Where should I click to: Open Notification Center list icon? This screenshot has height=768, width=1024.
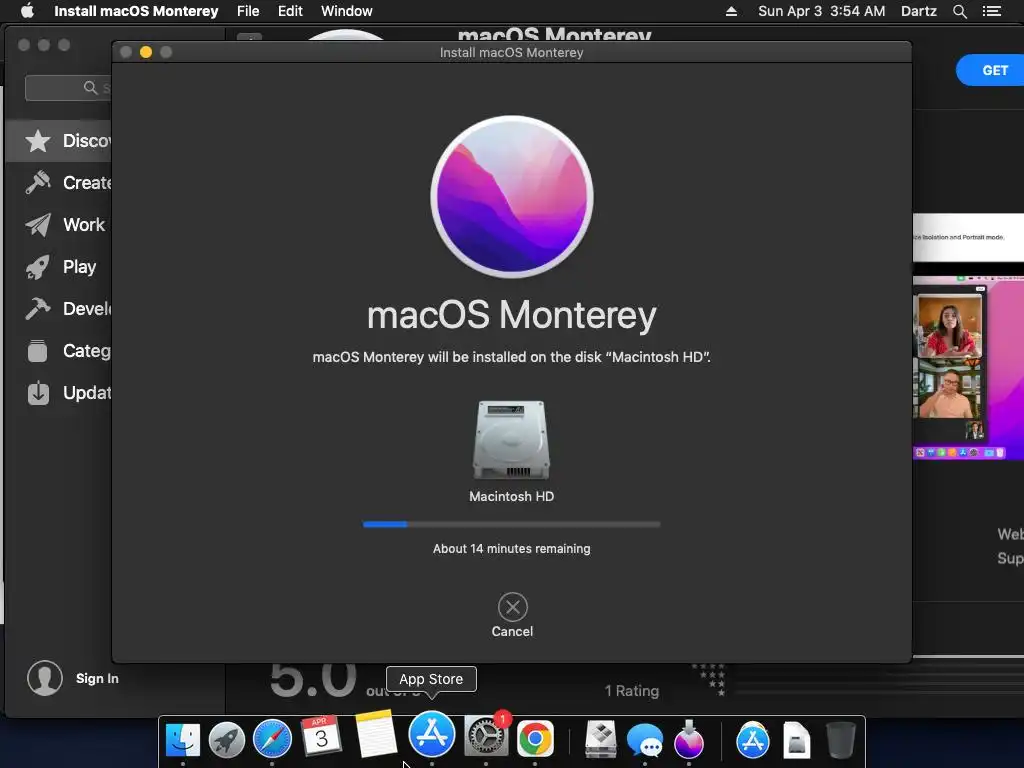point(992,11)
